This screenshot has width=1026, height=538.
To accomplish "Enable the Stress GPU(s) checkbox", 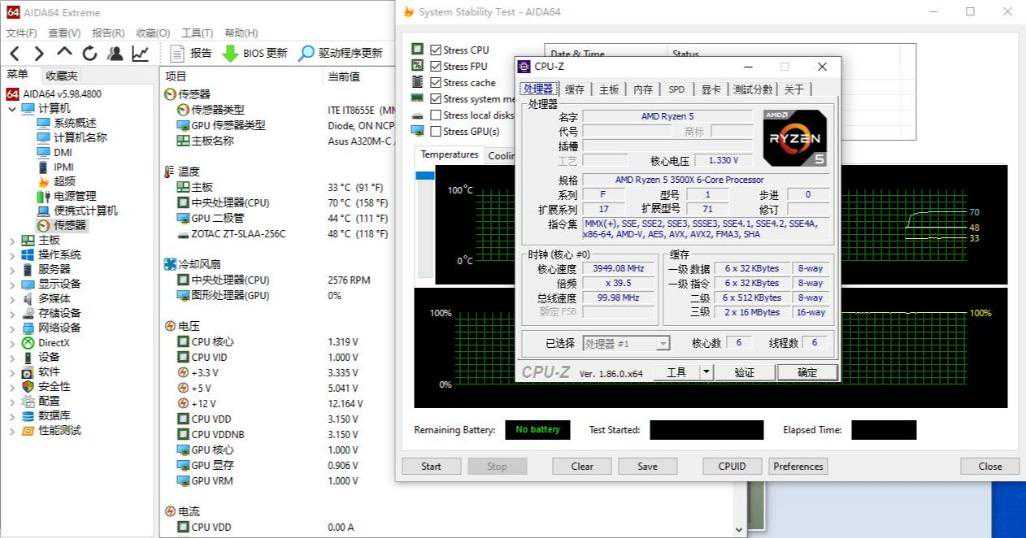I will 436,131.
